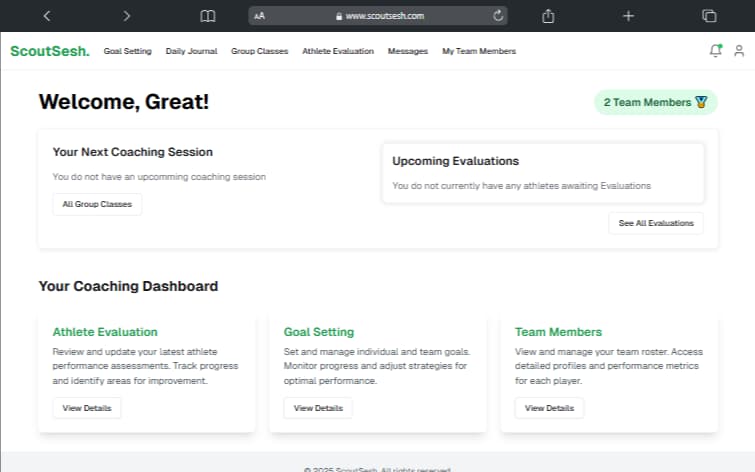
Task: Go to Daily Journal in navigation
Action: tap(191, 51)
